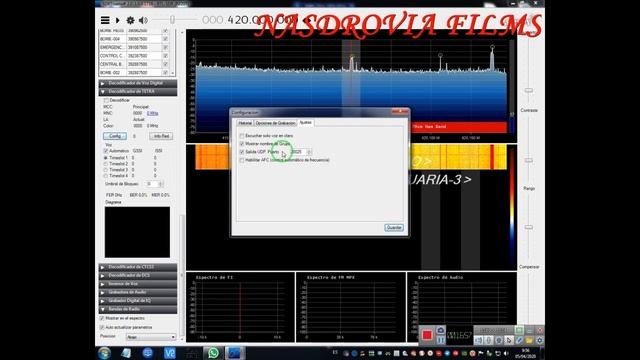The height and width of the screenshot is (360, 640).
Task: Click the recorder speaker icon
Action: click(479, 340)
